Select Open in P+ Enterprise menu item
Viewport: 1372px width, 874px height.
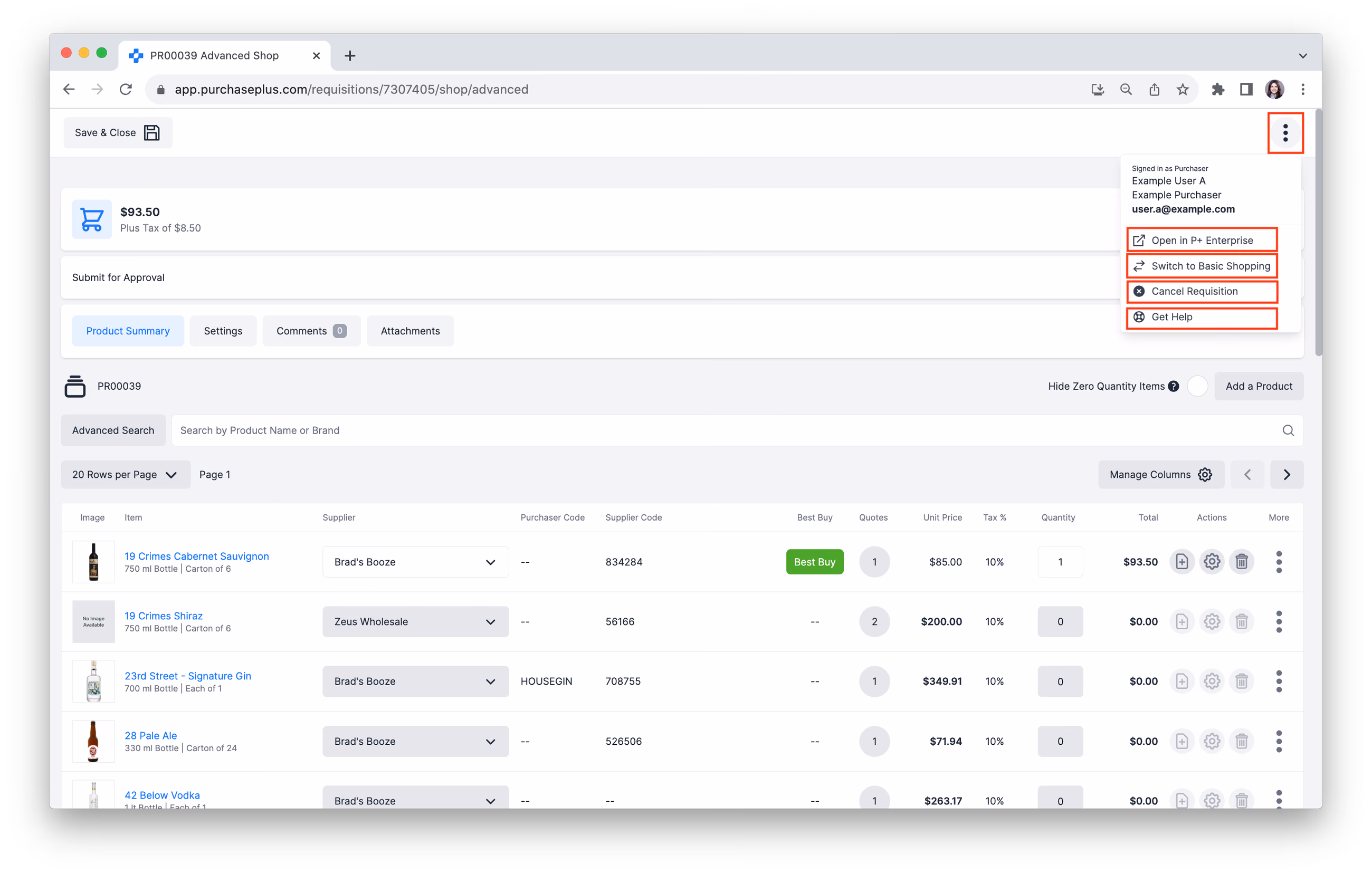1202,241
